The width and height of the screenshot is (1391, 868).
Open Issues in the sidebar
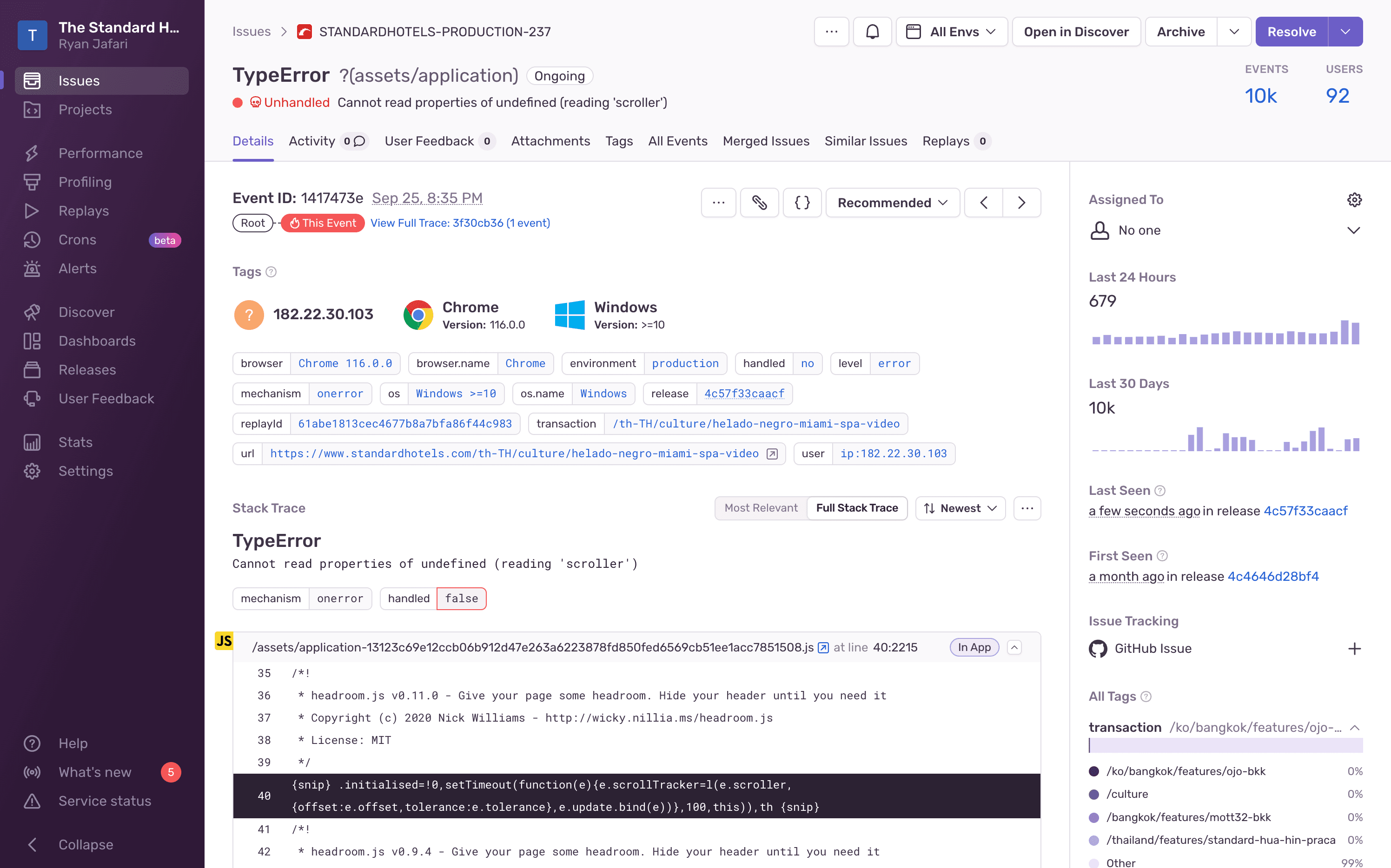pos(102,80)
